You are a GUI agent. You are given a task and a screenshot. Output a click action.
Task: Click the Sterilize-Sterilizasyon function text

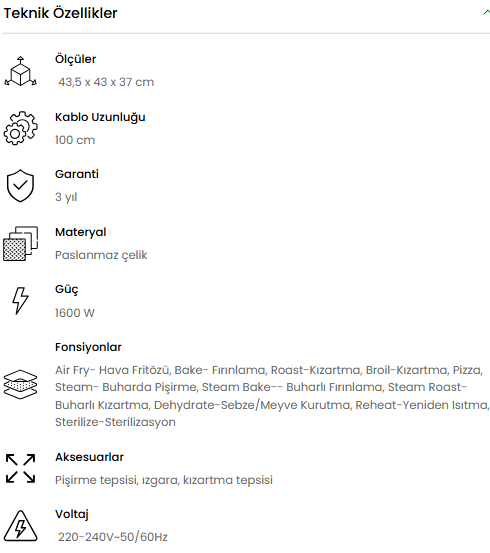pos(115,422)
